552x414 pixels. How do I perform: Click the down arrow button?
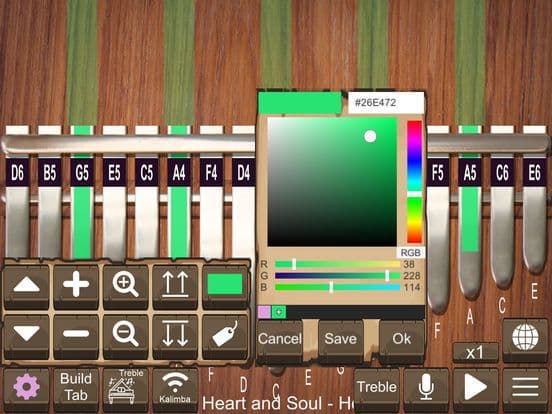point(26,336)
